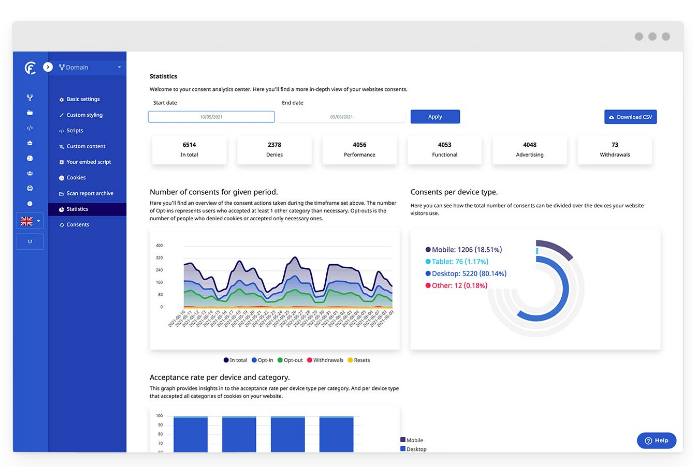Click the small square button below the flag
This screenshot has height=467, width=693.
(30, 241)
